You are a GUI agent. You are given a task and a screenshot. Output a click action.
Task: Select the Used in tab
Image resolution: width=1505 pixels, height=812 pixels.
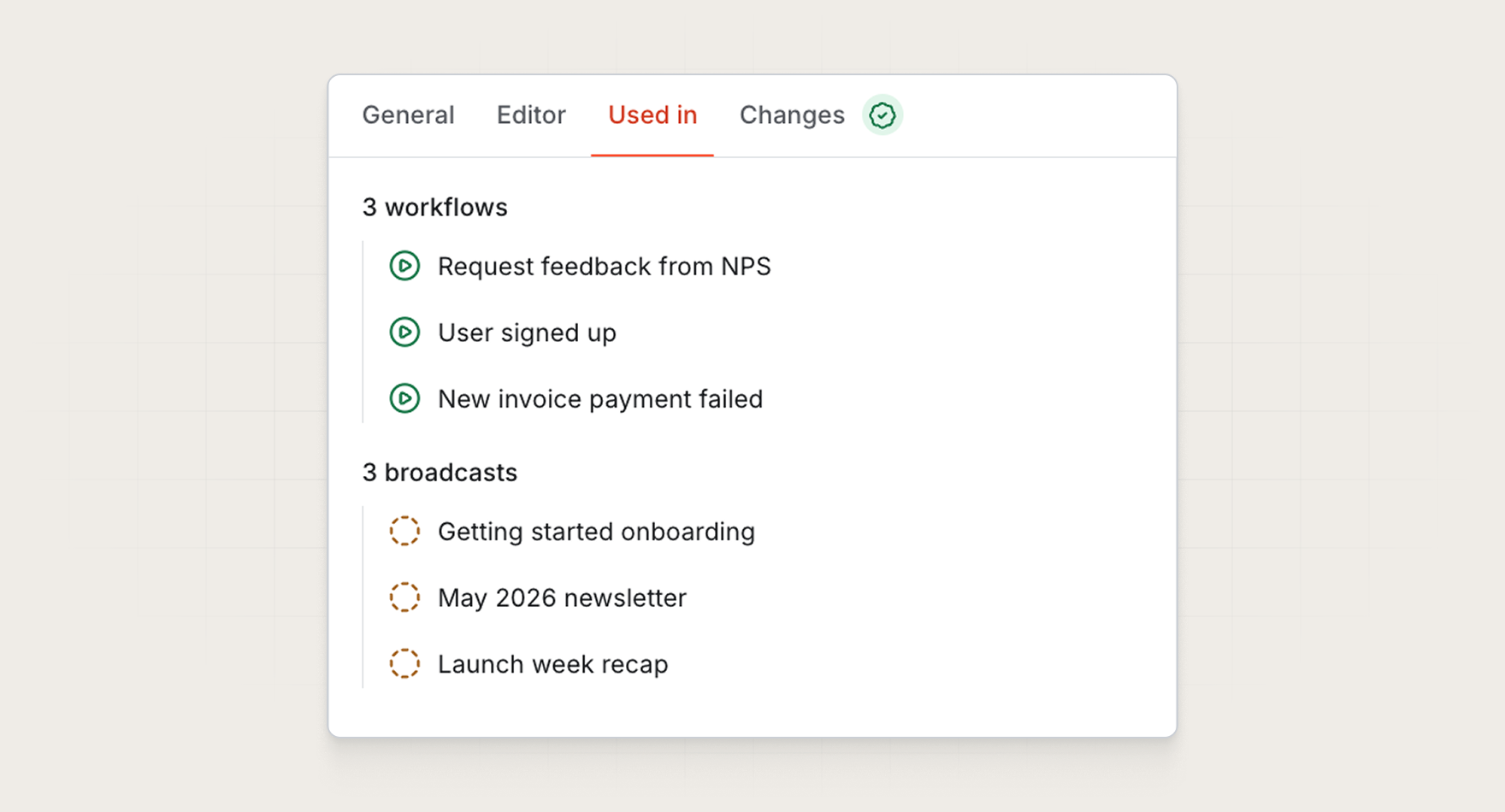pos(652,115)
